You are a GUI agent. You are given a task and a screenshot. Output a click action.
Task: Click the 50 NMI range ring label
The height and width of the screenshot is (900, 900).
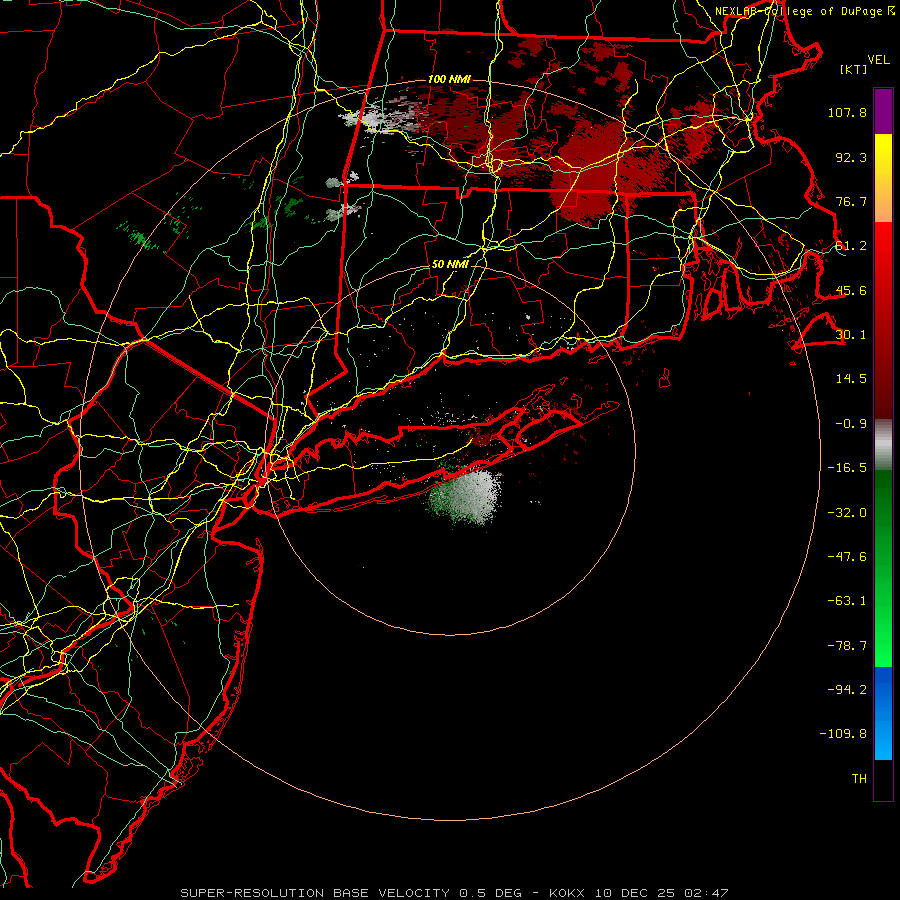(x=450, y=265)
